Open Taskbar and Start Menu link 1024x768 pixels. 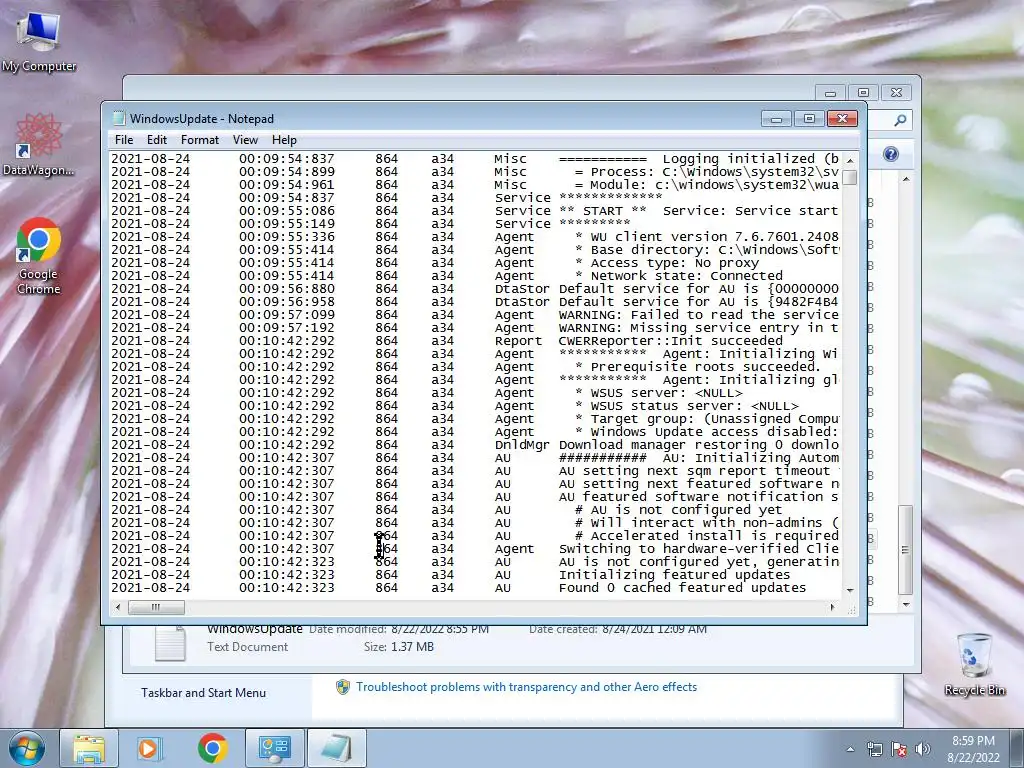(203, 693)
